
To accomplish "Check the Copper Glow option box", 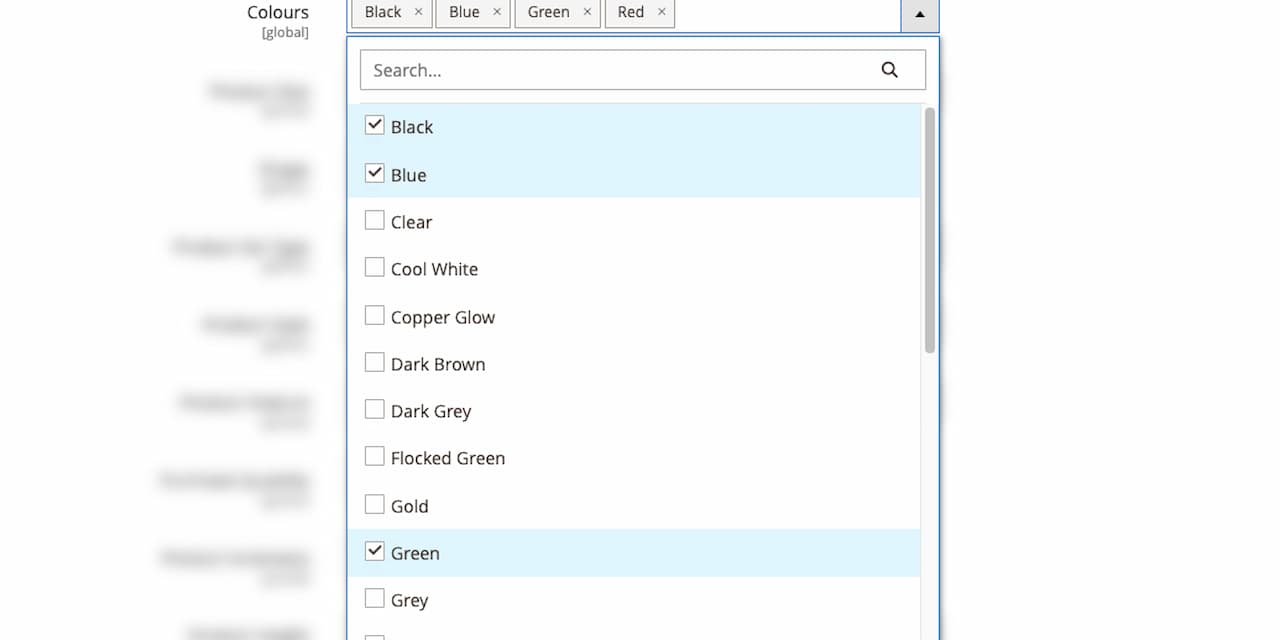I will pyautogui.click(x=375, y=315).
